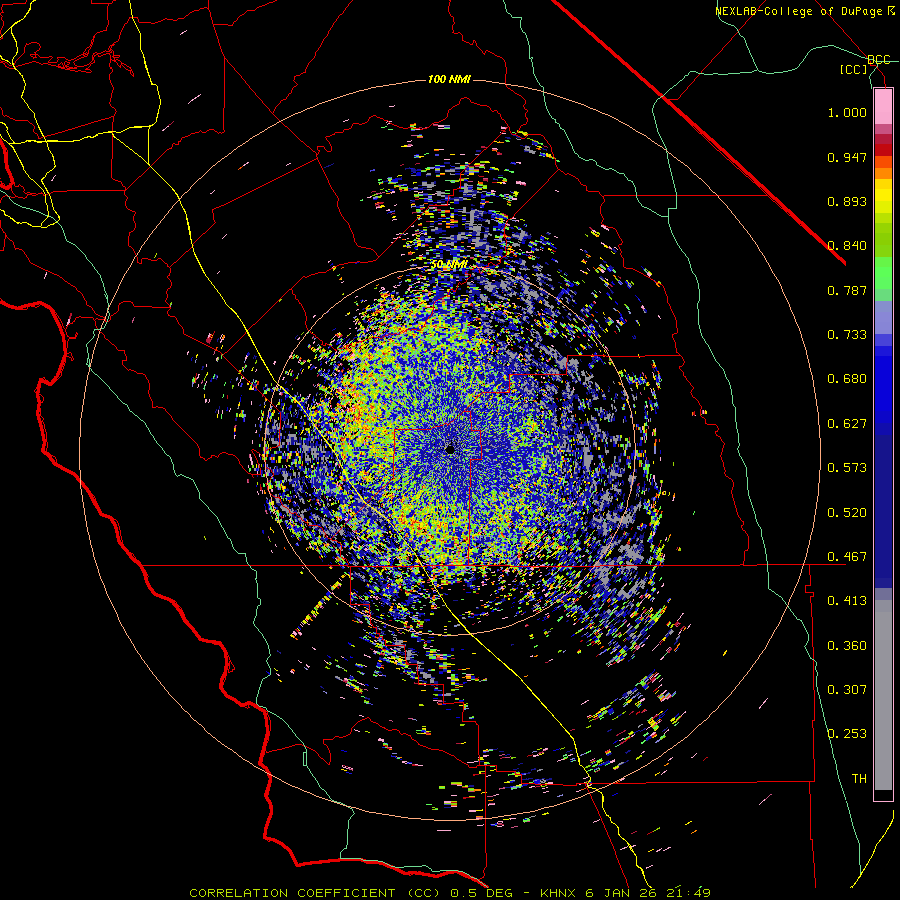The image size is (900, 900).
Task: Click the [CC] legend unit label
Action: coord(853,69)
